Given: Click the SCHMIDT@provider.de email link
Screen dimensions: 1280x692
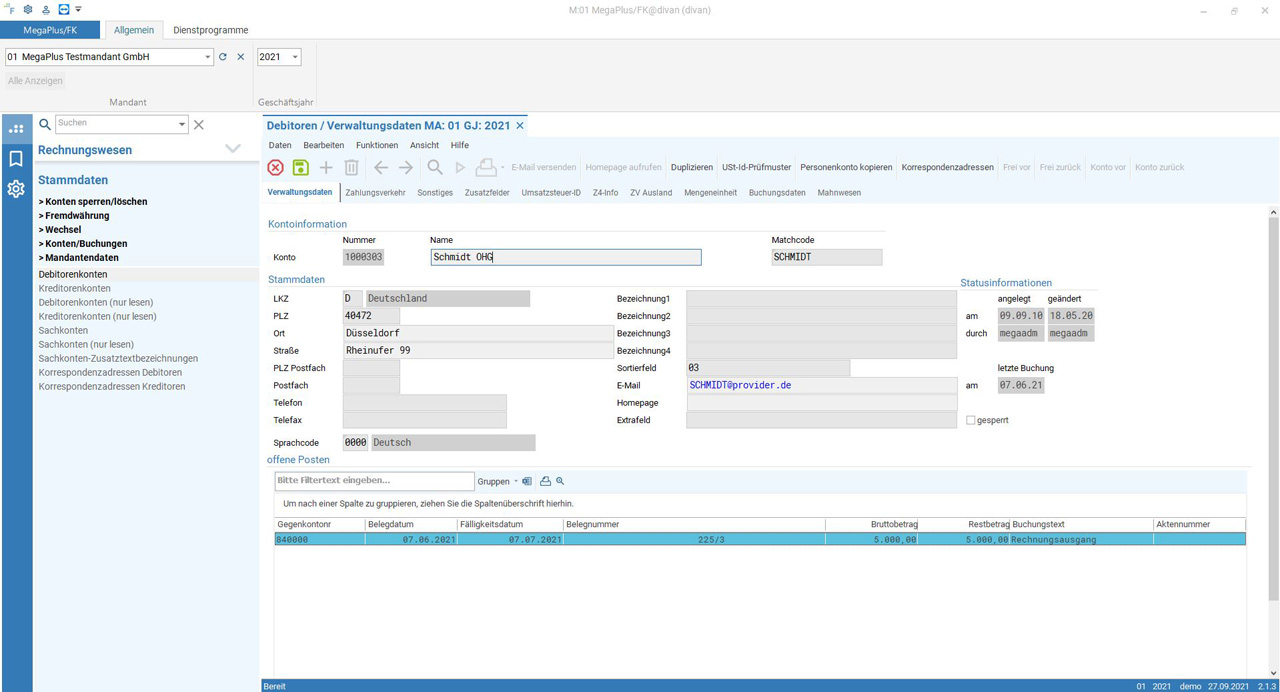Looking at the screenshot, I should click(x=740, y=384).
